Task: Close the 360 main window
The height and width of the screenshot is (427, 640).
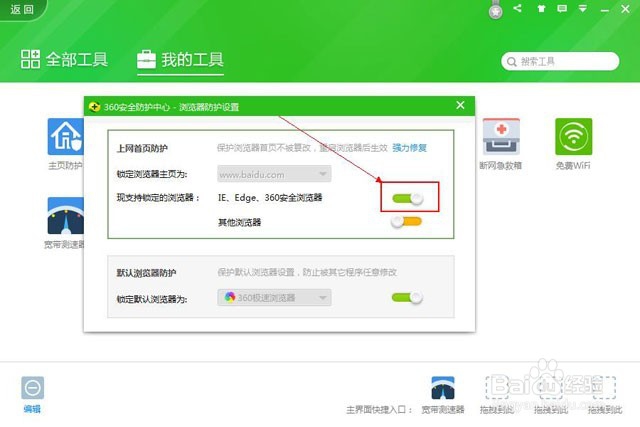Action: pyautogui.click(x=625, y=9)
